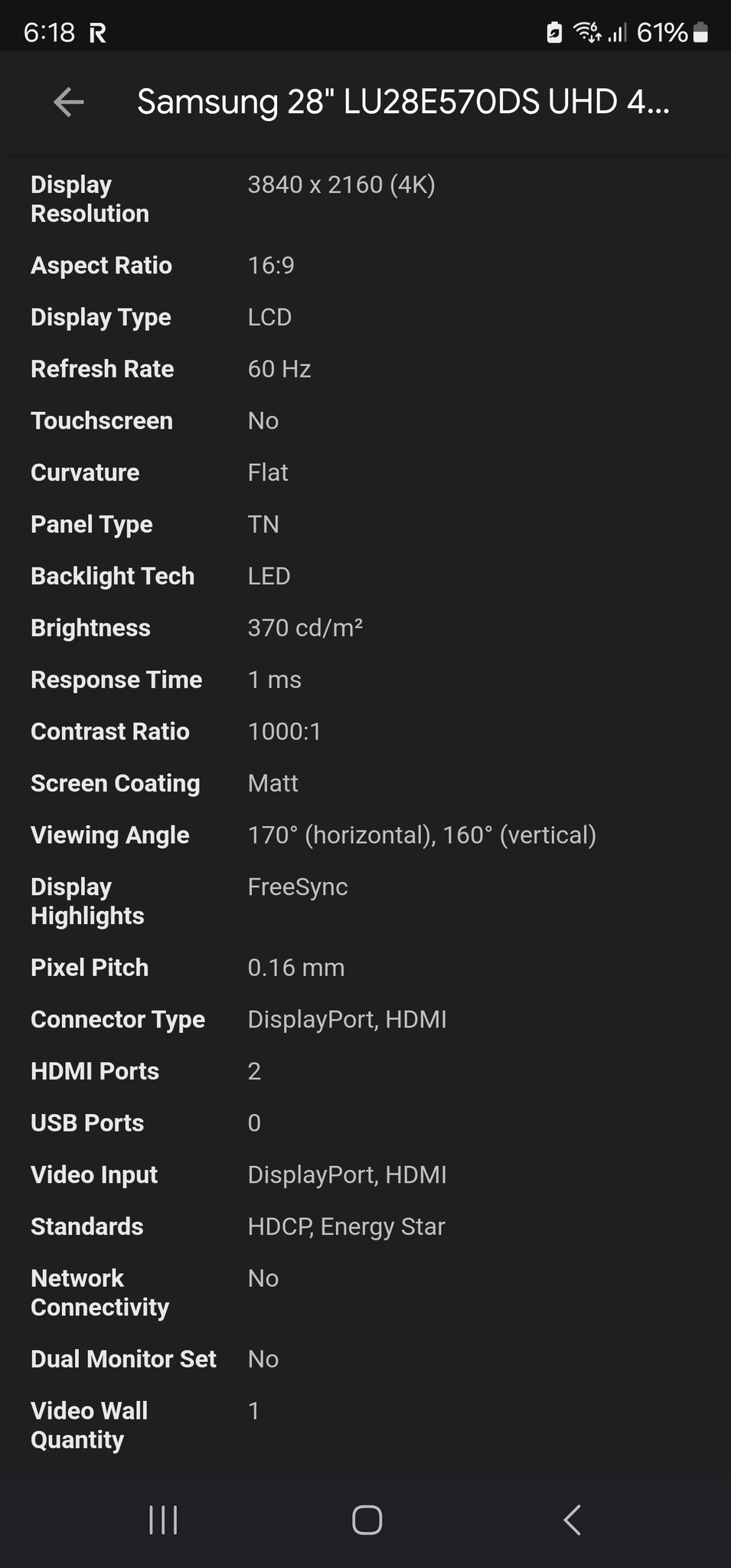This screenshot has height=1568, width=731.
Task: Select the FreeSync display highlight value
Action: [x=298, y=887]
